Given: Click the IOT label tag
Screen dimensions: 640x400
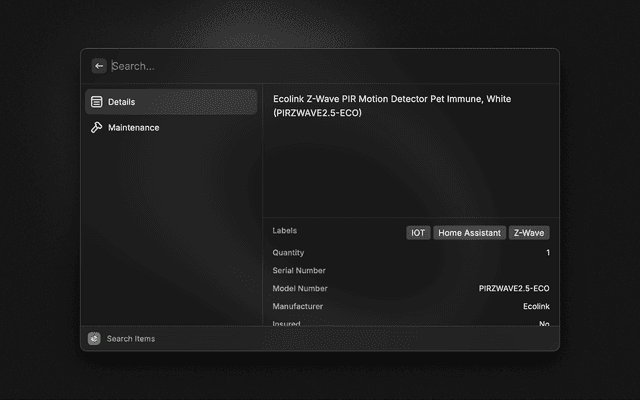Looking at the screenshot, I should [x=418, y=233].
